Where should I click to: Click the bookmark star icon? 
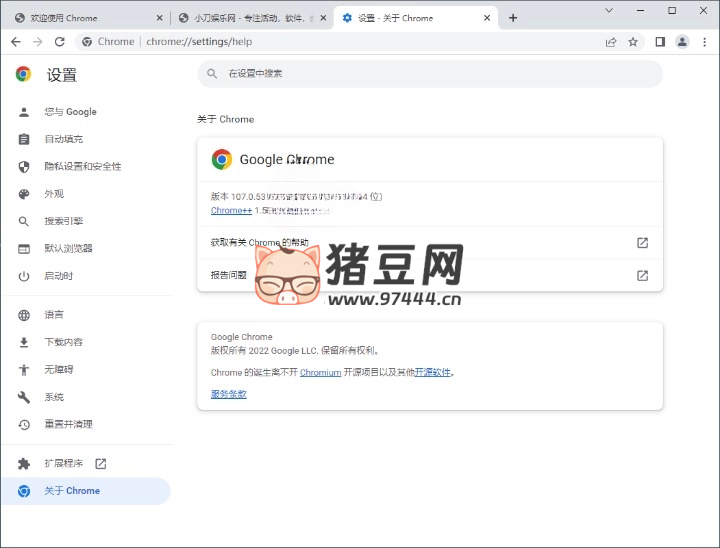[x=633, y=42]
